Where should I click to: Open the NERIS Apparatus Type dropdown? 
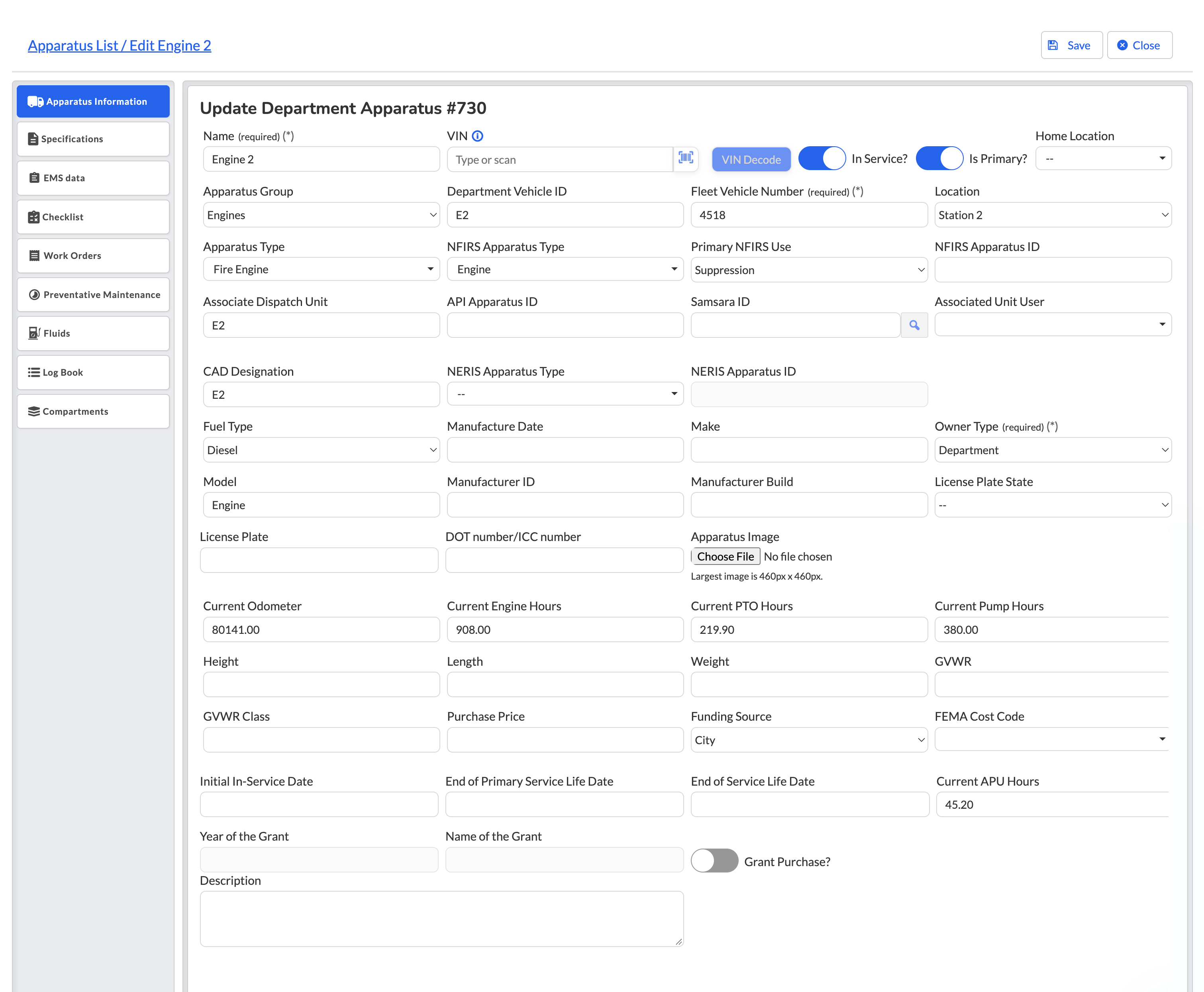pyautogui.click(x=565, y=394)
